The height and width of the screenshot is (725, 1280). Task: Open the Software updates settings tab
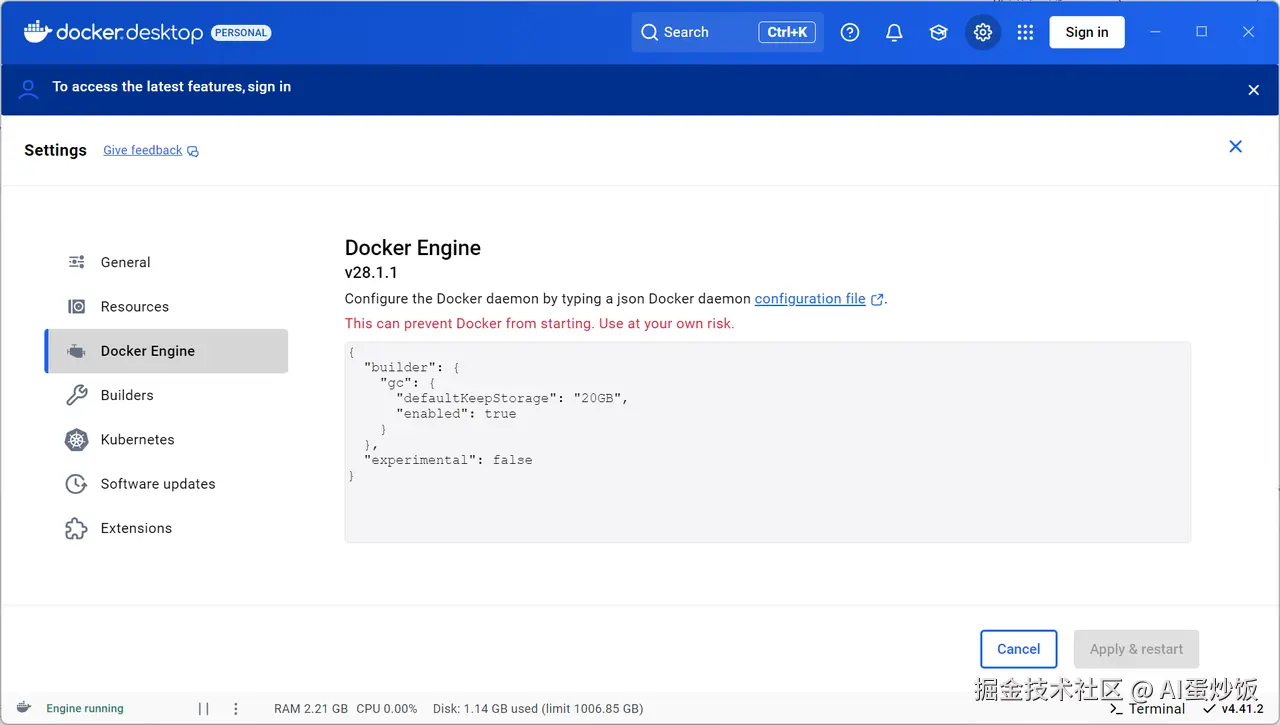pos(166,484)
